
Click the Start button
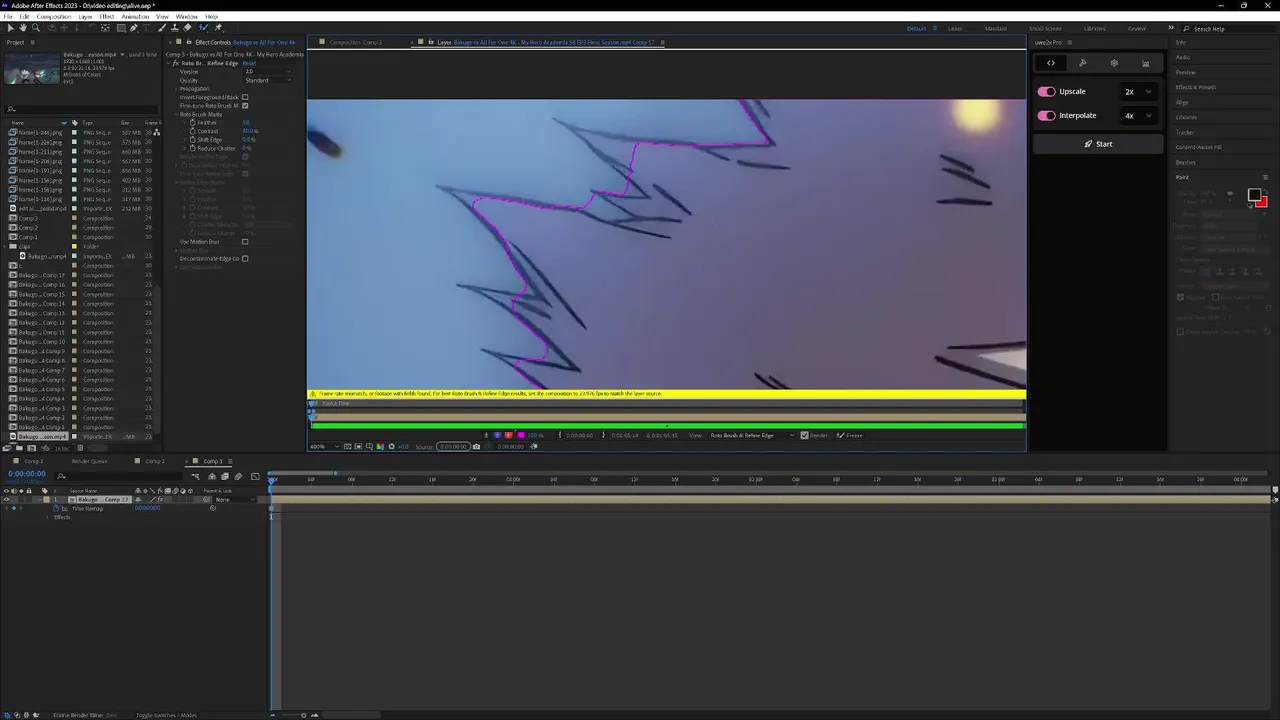(1098, 144)
